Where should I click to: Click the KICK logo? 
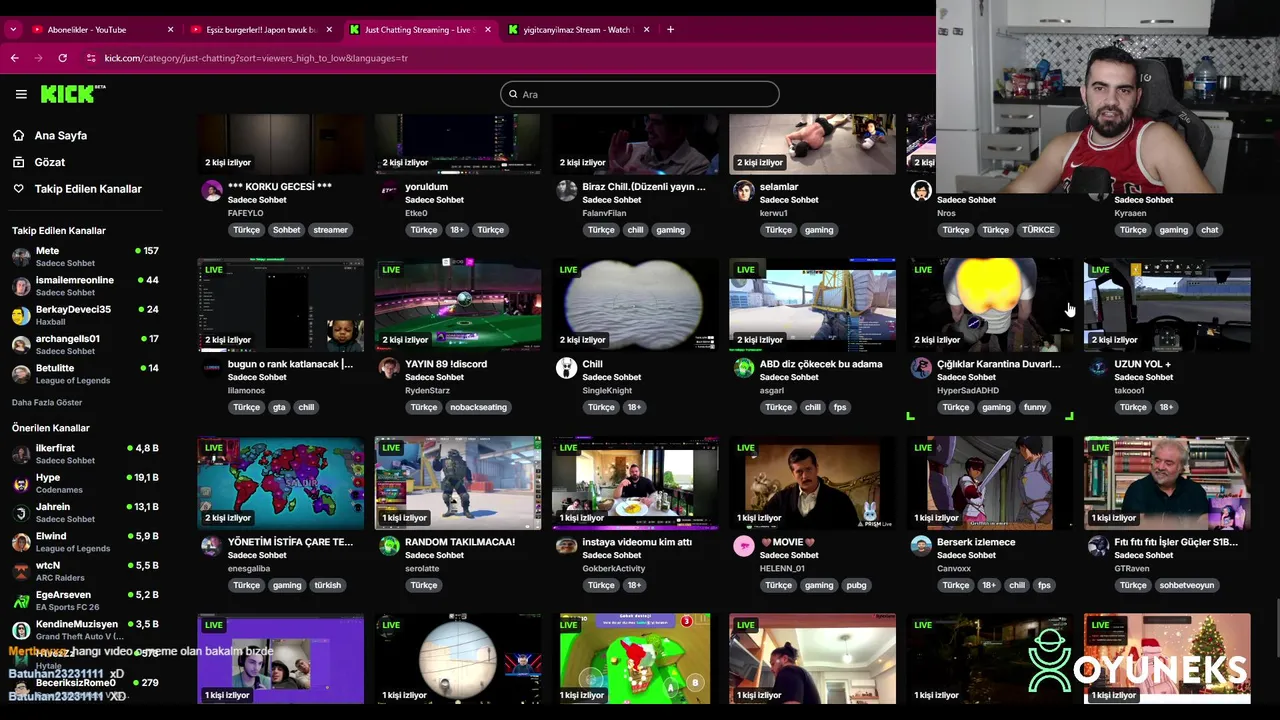(x=73, y=94)
